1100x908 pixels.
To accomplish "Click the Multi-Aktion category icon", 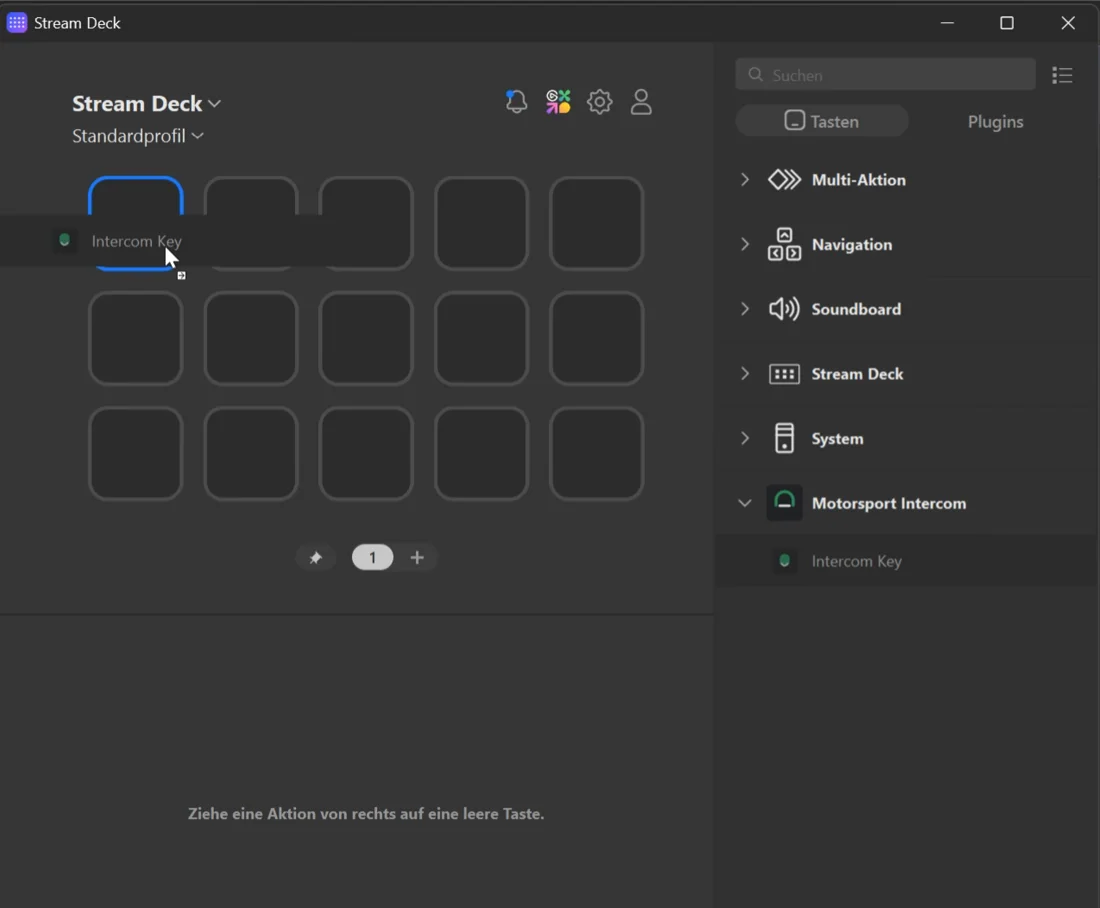I will [x=784, y=180].
